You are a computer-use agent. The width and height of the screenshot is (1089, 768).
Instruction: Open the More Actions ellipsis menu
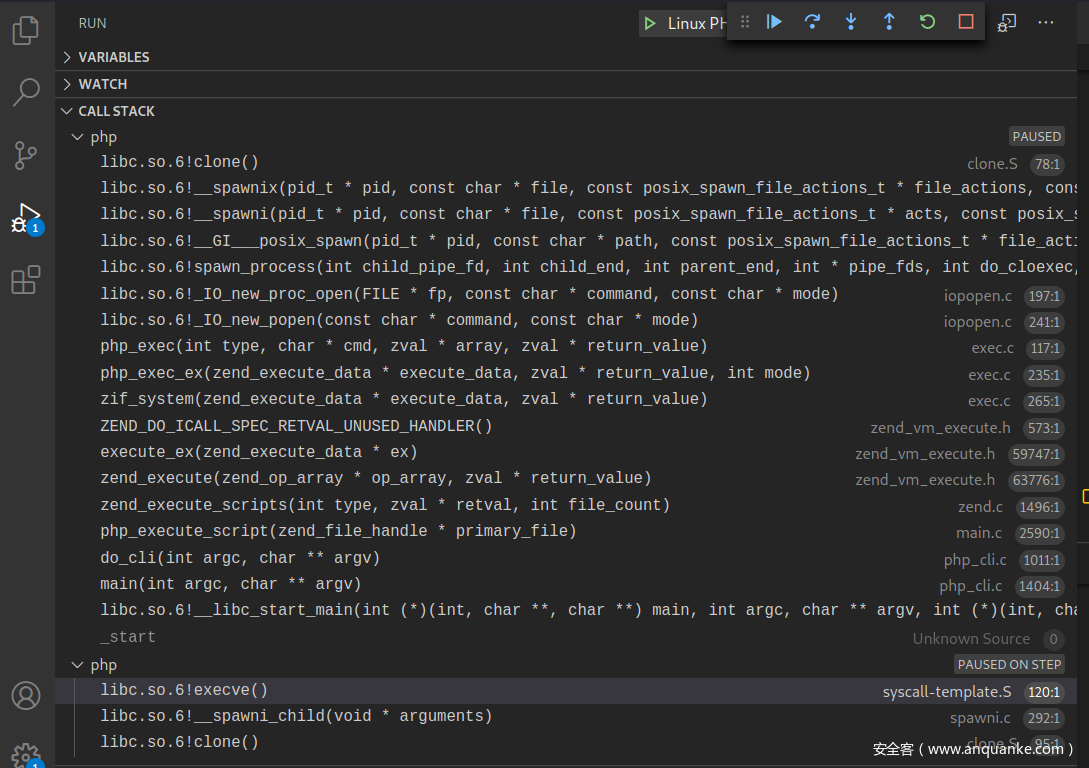[x=1046, y=22]
